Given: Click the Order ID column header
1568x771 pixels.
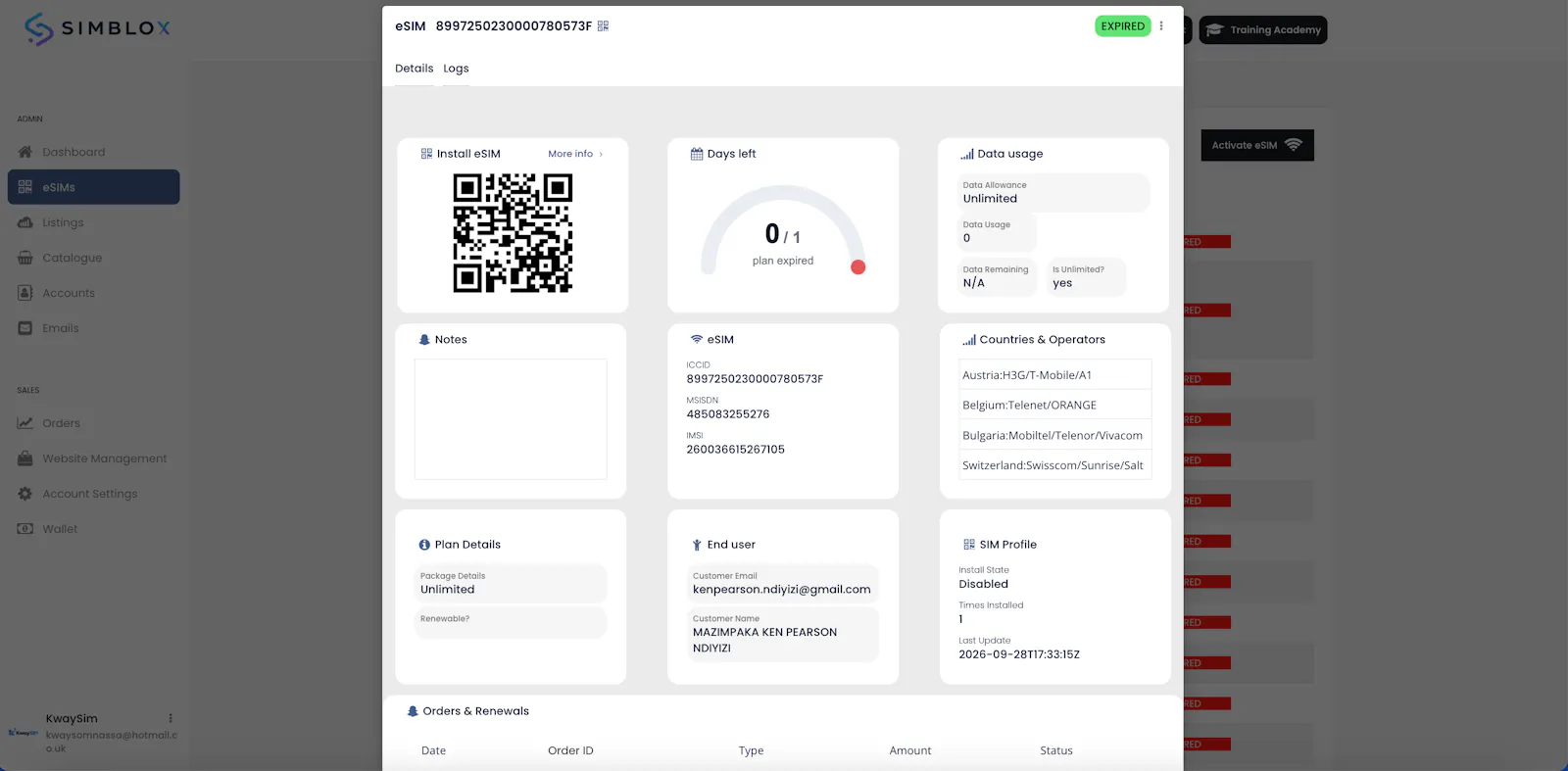Looking at the screenshot, I should [570, 750].
